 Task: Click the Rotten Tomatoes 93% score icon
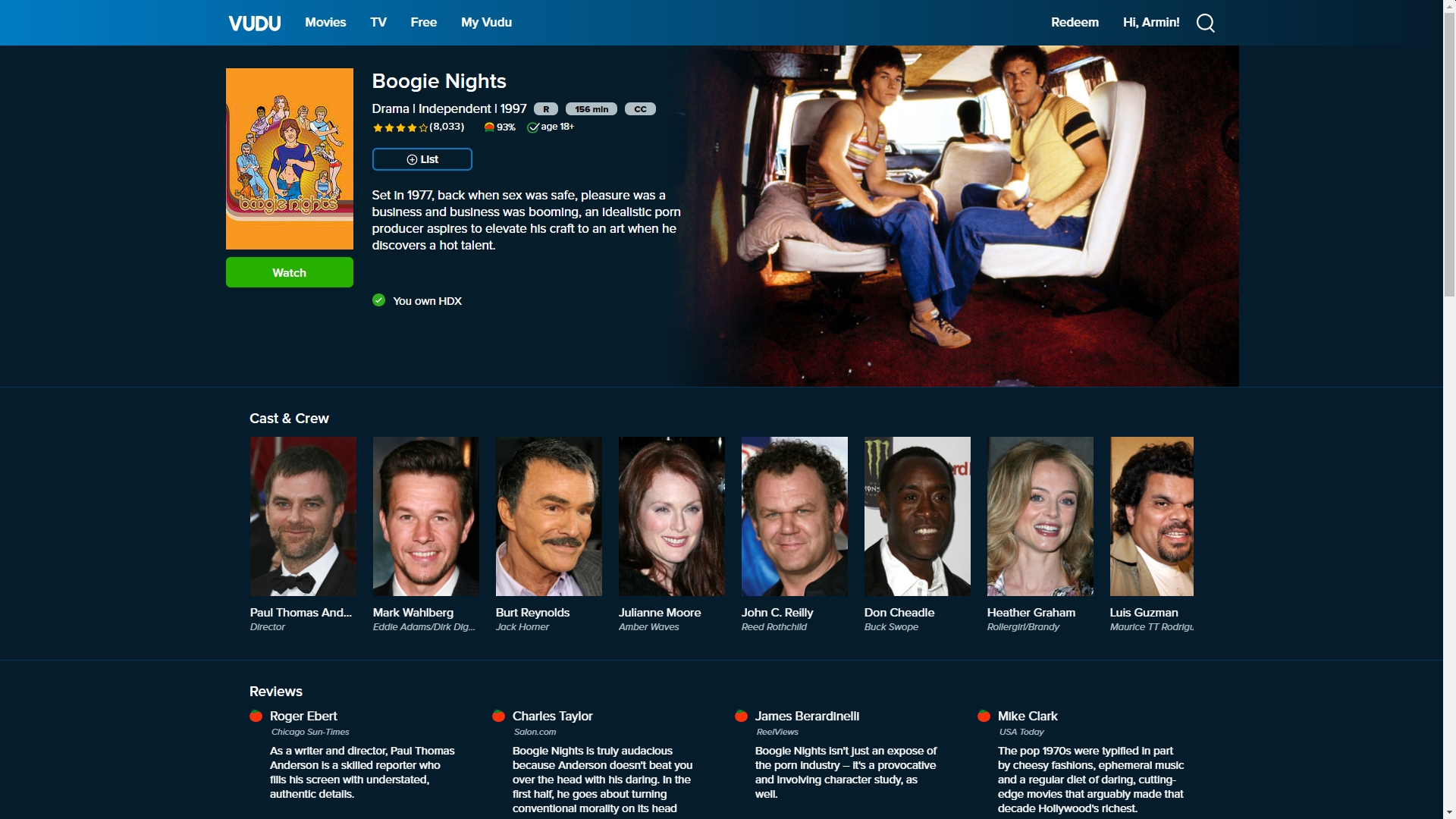(490, 127)
